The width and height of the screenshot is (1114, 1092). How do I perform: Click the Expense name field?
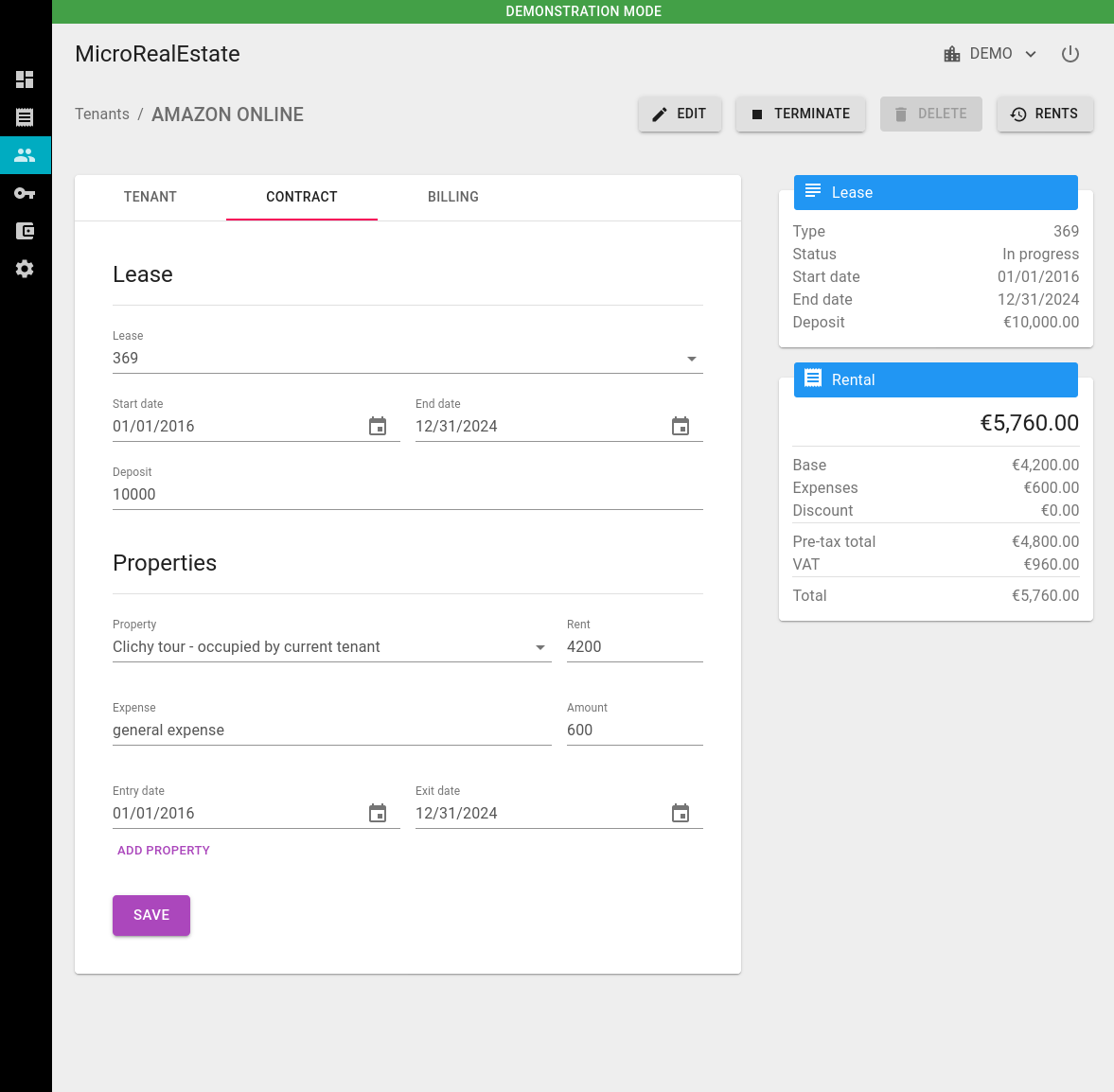(x=332, y=731)
